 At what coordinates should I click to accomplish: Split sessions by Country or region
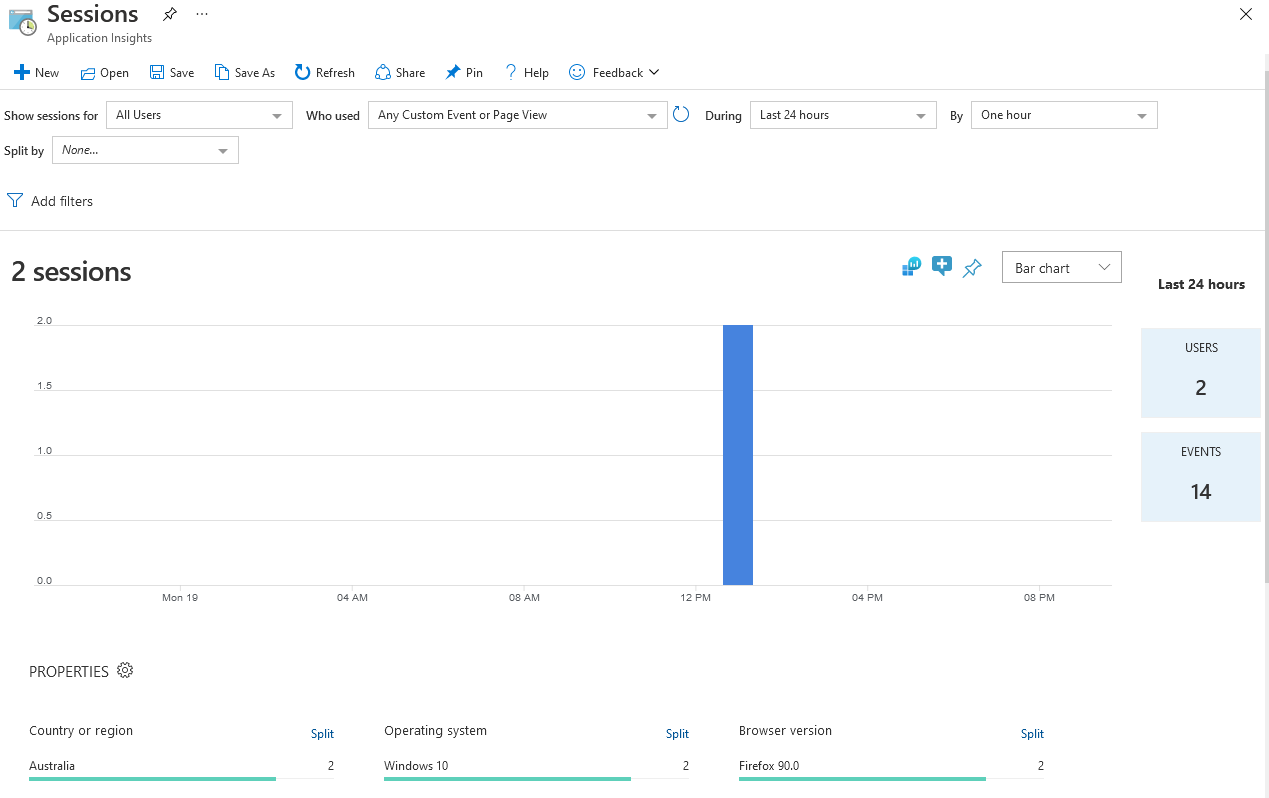coord(322,733)
